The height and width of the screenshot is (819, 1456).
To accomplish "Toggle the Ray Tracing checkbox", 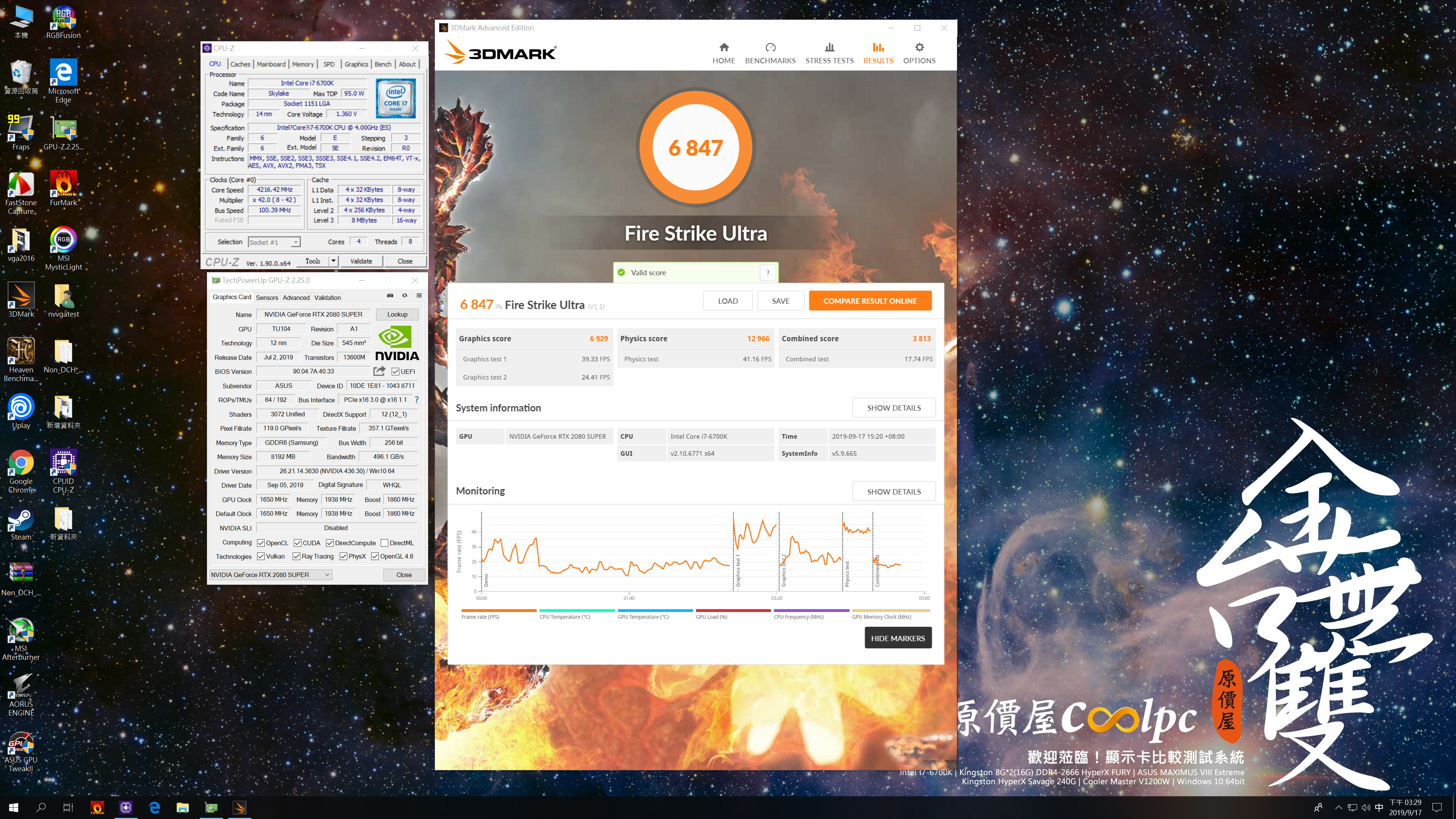I will [x=296, y=556].
